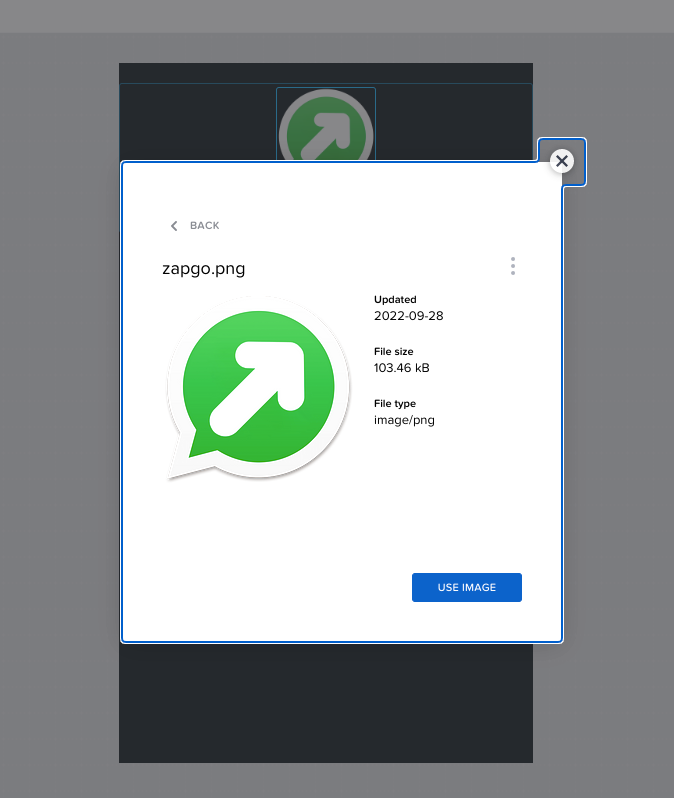Click the back chevron arrow icon
Screen dimensions: 674x798
tap(174, 225)
